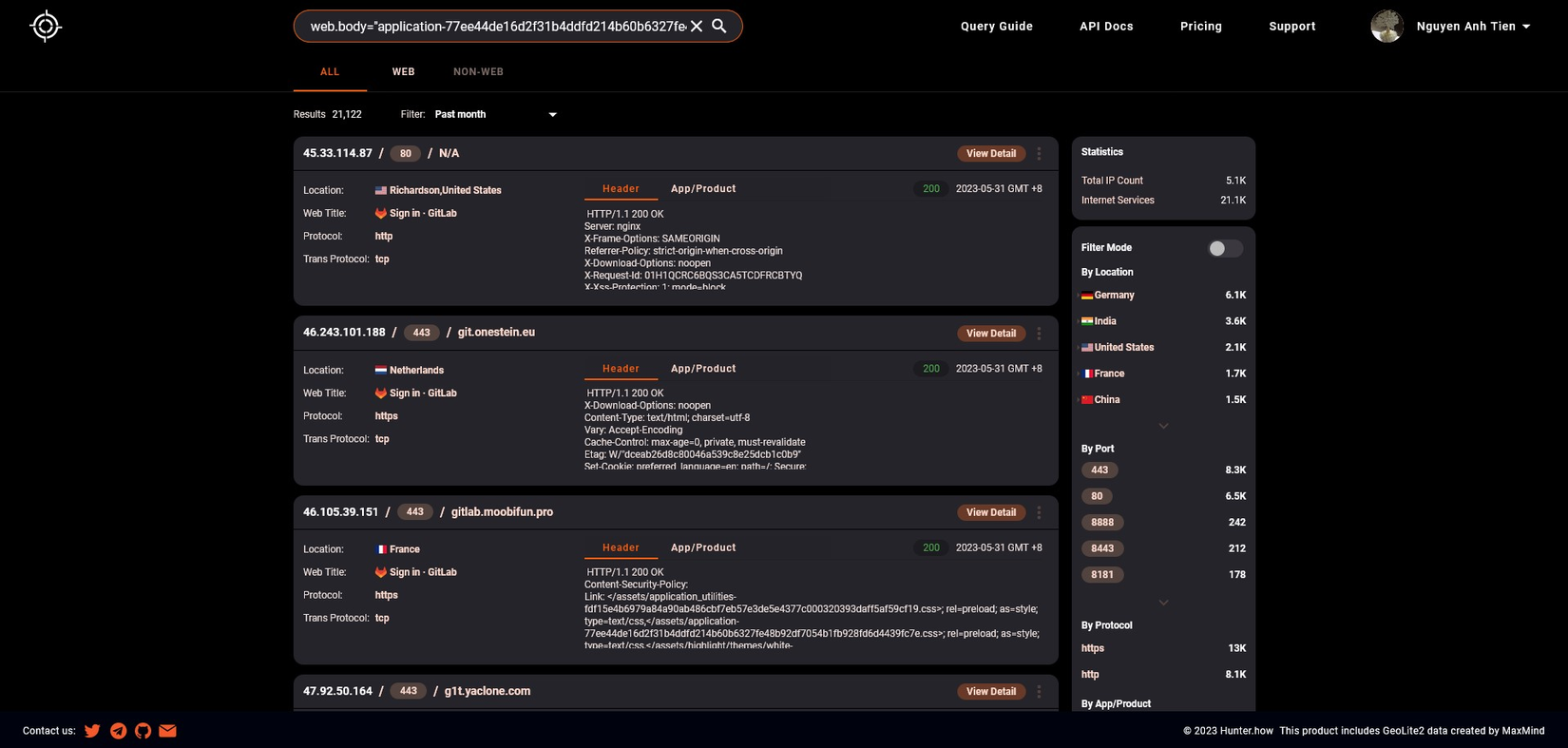Open kebab menu for 45.33.114.87 result
Viewport: 1568px width, 748px height.
tap(1039, 153)
